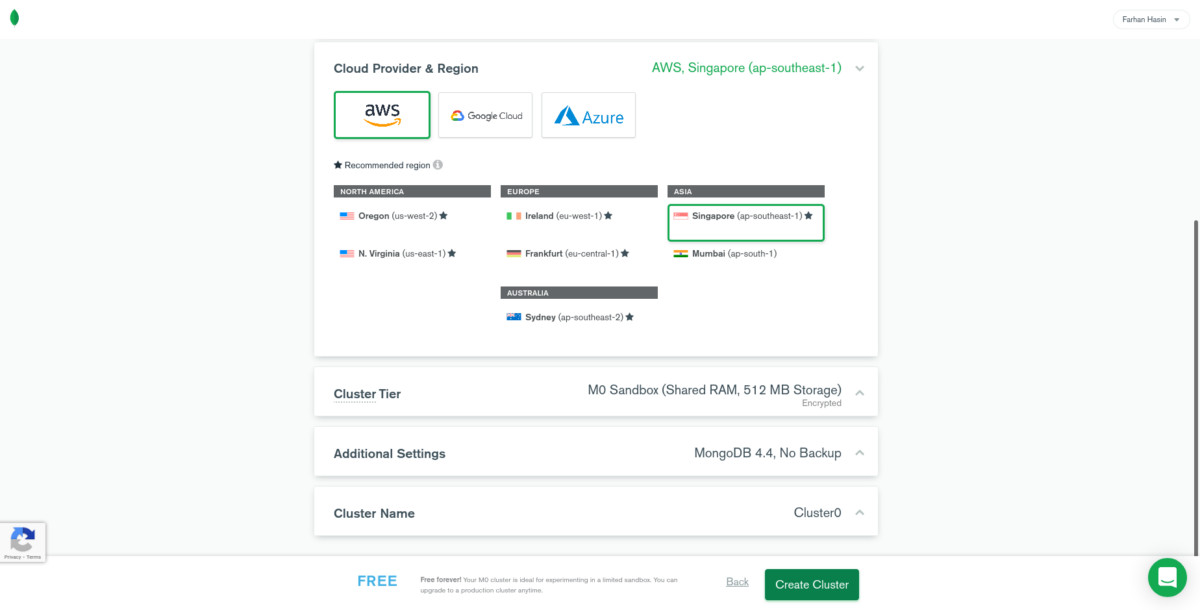Expand the Cluster Tier section chevron
This screenshot has height=610, width=1200.
point(859,393)
